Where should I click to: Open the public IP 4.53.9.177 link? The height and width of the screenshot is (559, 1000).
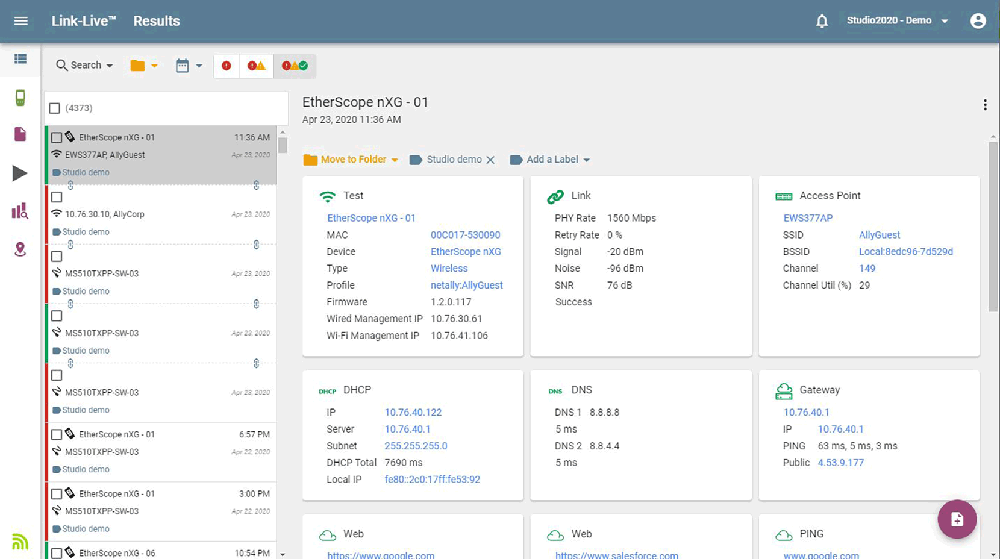[841, 462]
